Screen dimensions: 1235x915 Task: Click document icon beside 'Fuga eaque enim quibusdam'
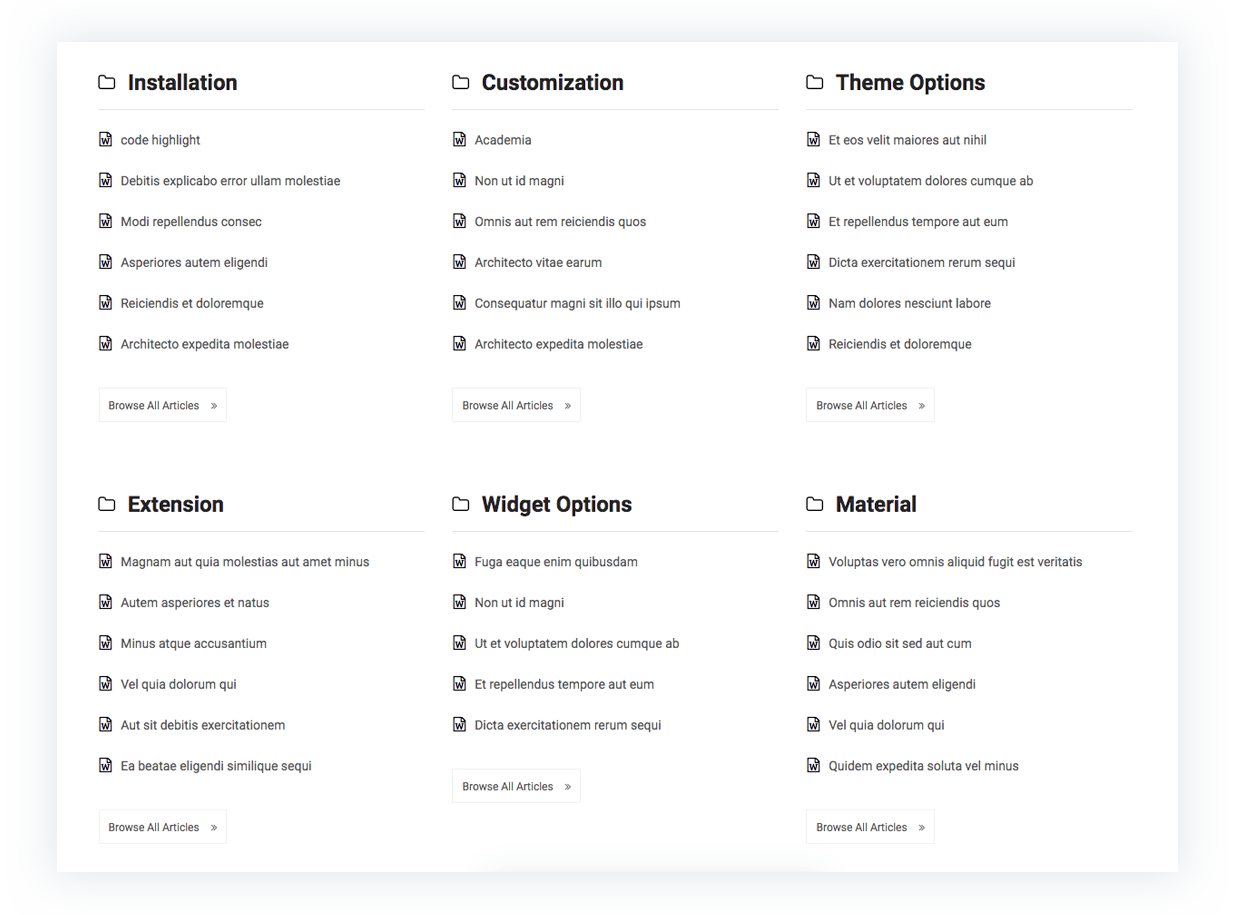click(x=459, y=561)
